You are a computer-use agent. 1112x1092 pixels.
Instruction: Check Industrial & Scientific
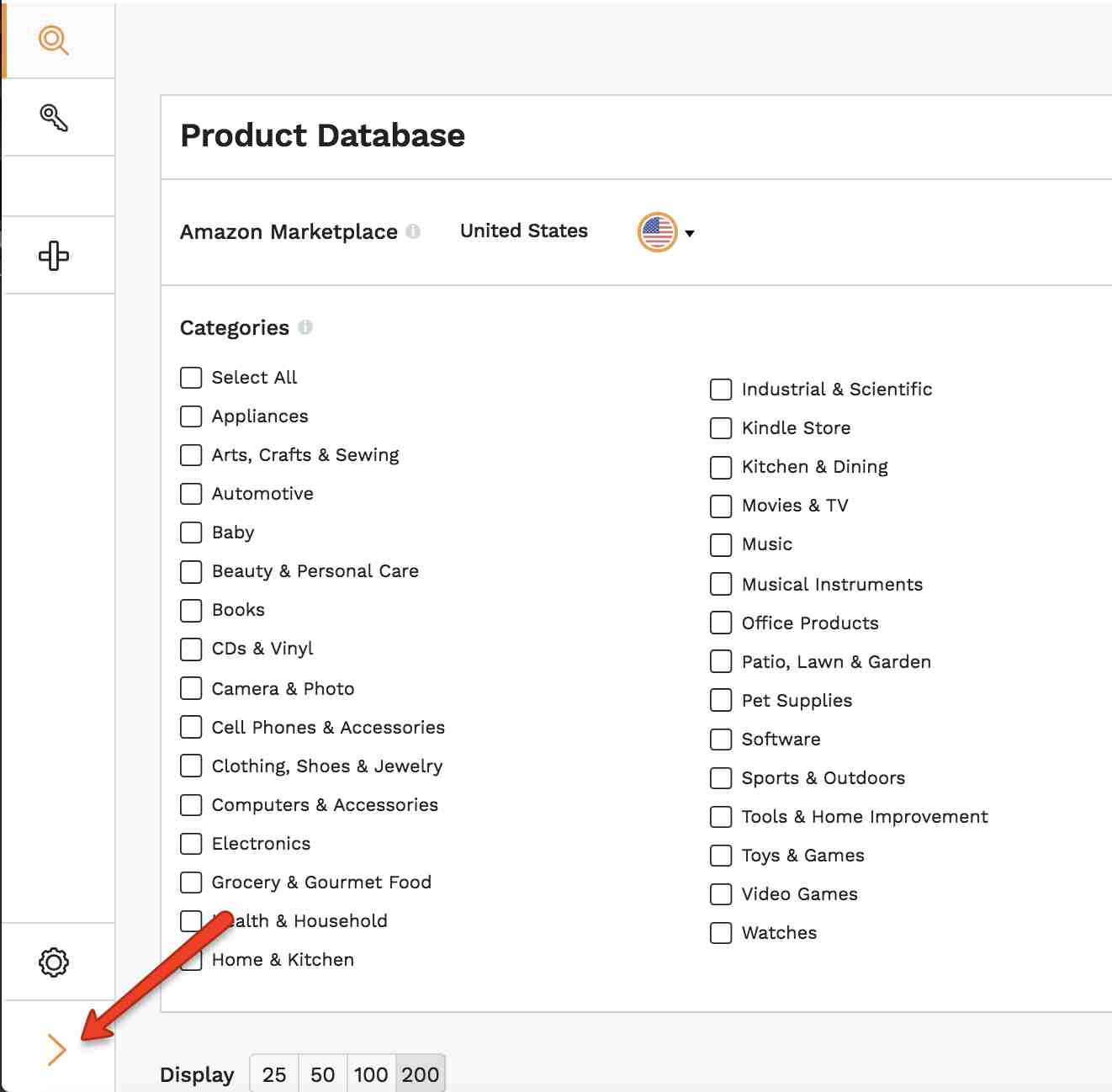721,390
